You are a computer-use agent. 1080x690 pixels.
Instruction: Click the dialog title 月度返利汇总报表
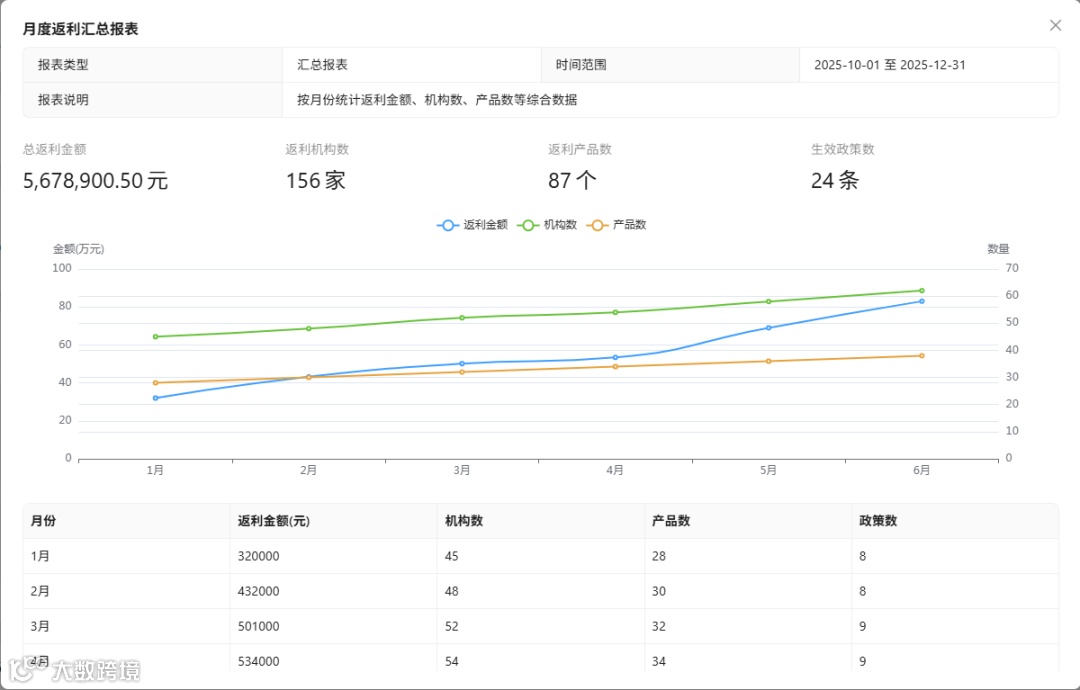click(x=81, y=29)
